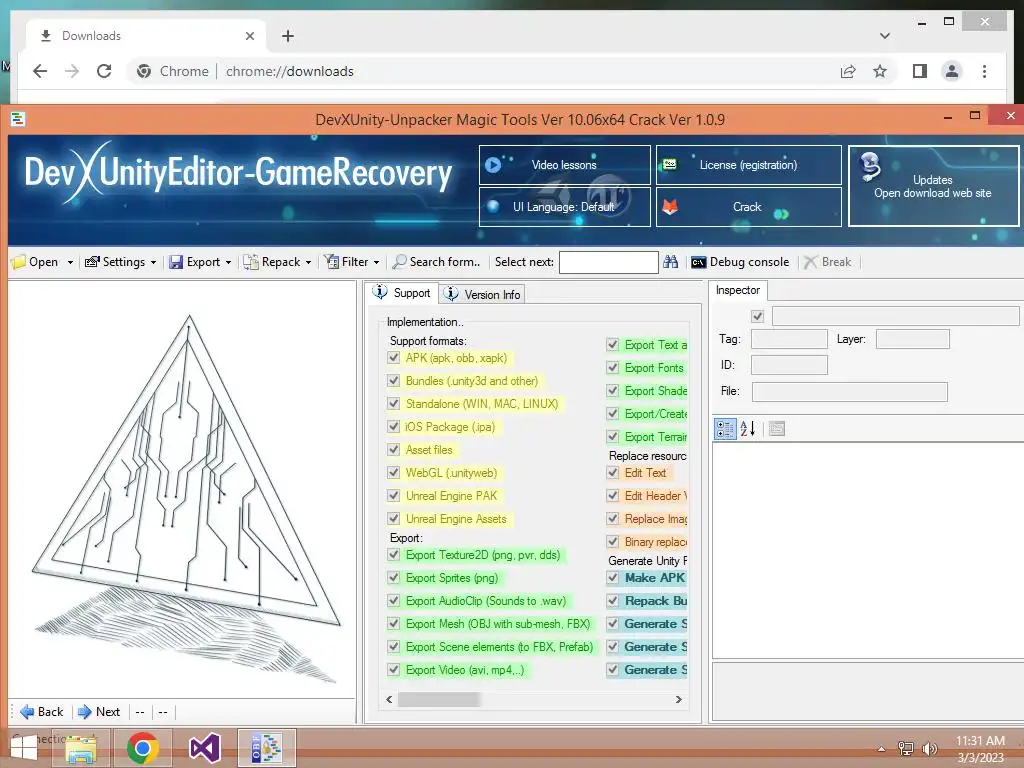Click DevXUnity taskbar icon
The width and height of the screenshot is (1024, 768).
coord(266,748)
